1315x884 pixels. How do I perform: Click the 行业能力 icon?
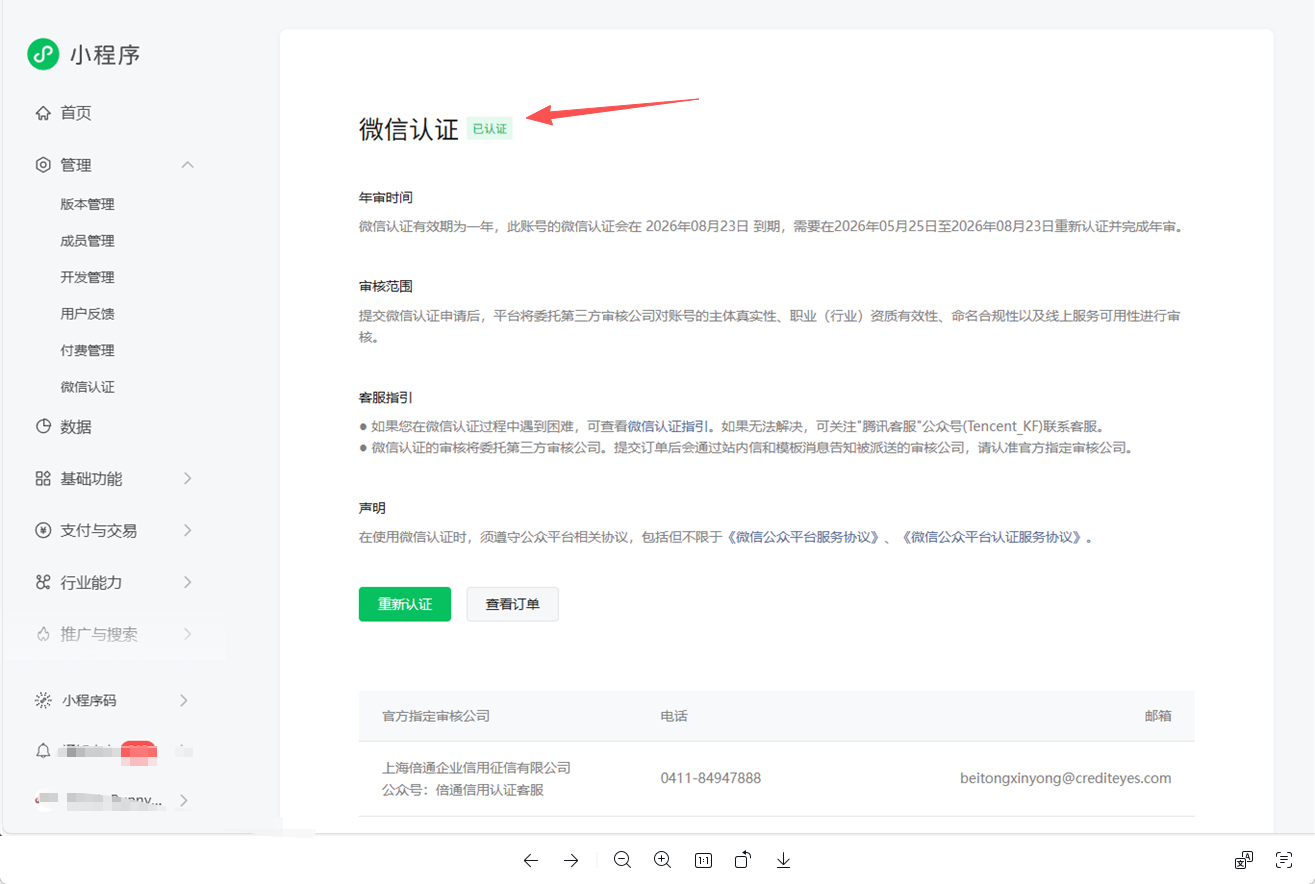point(43,583)
